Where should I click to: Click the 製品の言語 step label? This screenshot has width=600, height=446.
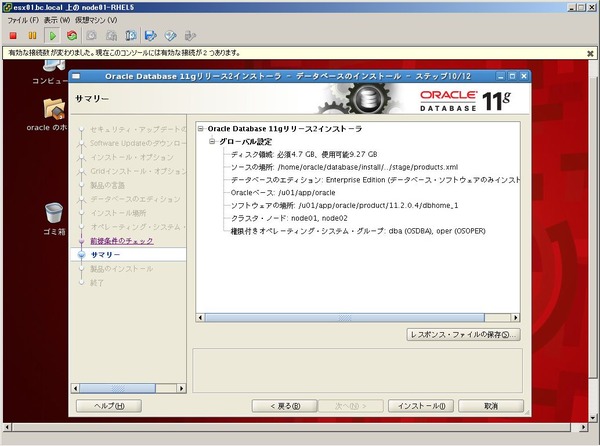(x=108, y=185)
